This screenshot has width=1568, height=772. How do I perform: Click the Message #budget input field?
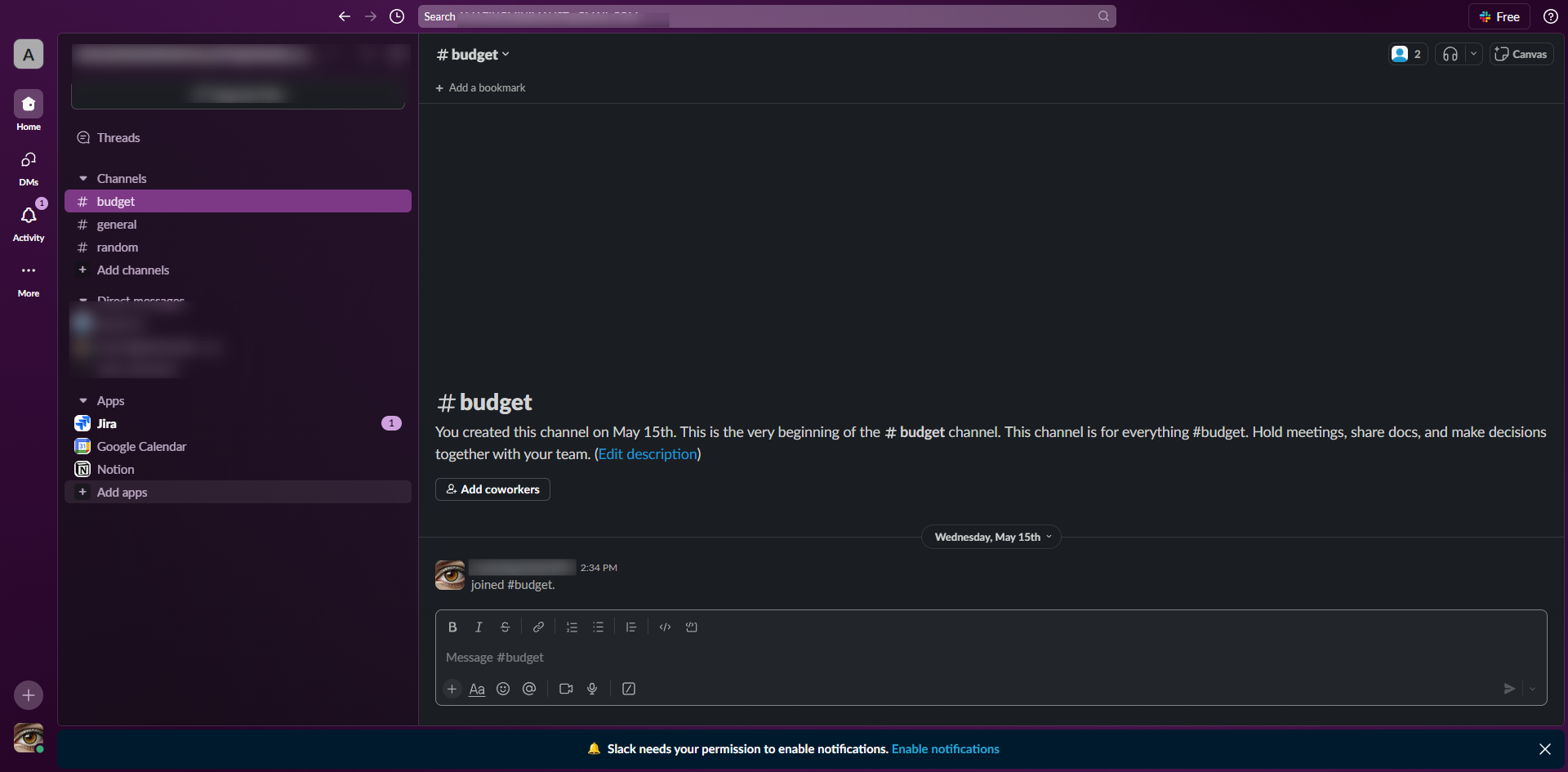click(991, 658)
